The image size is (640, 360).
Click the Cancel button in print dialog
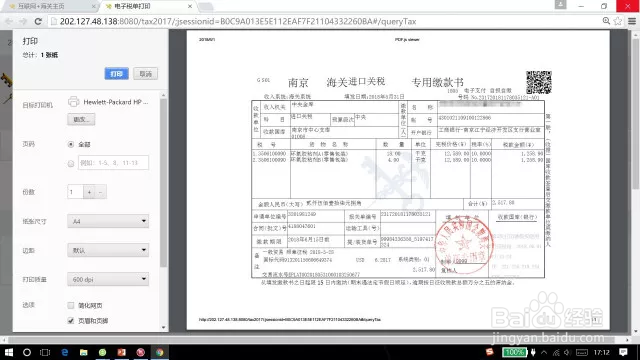145,73
